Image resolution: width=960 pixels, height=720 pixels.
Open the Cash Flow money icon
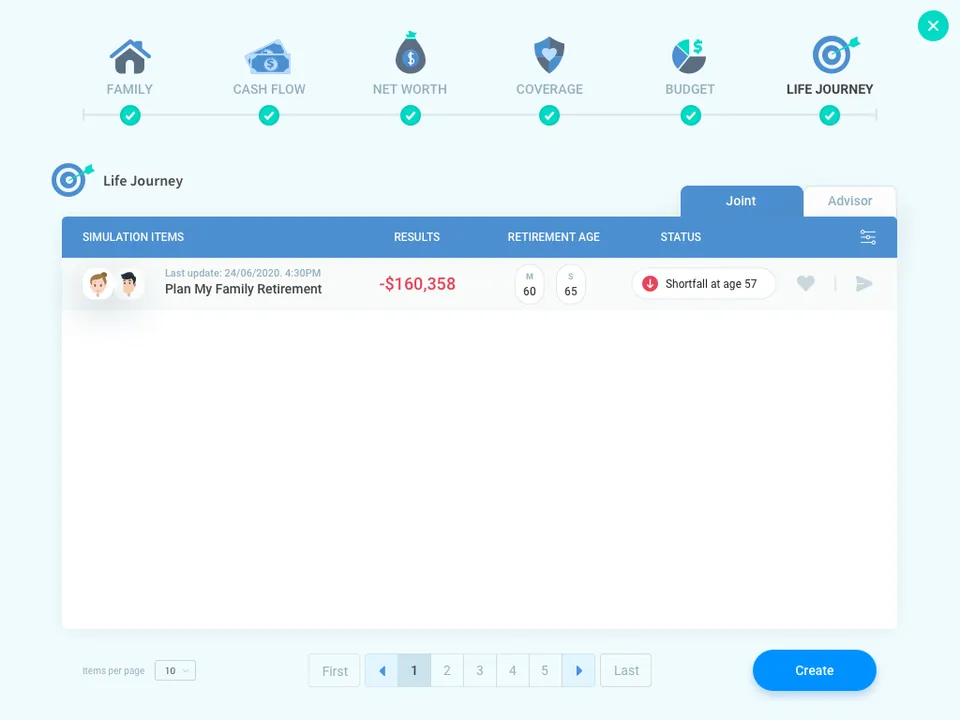(x=268, y=57)
